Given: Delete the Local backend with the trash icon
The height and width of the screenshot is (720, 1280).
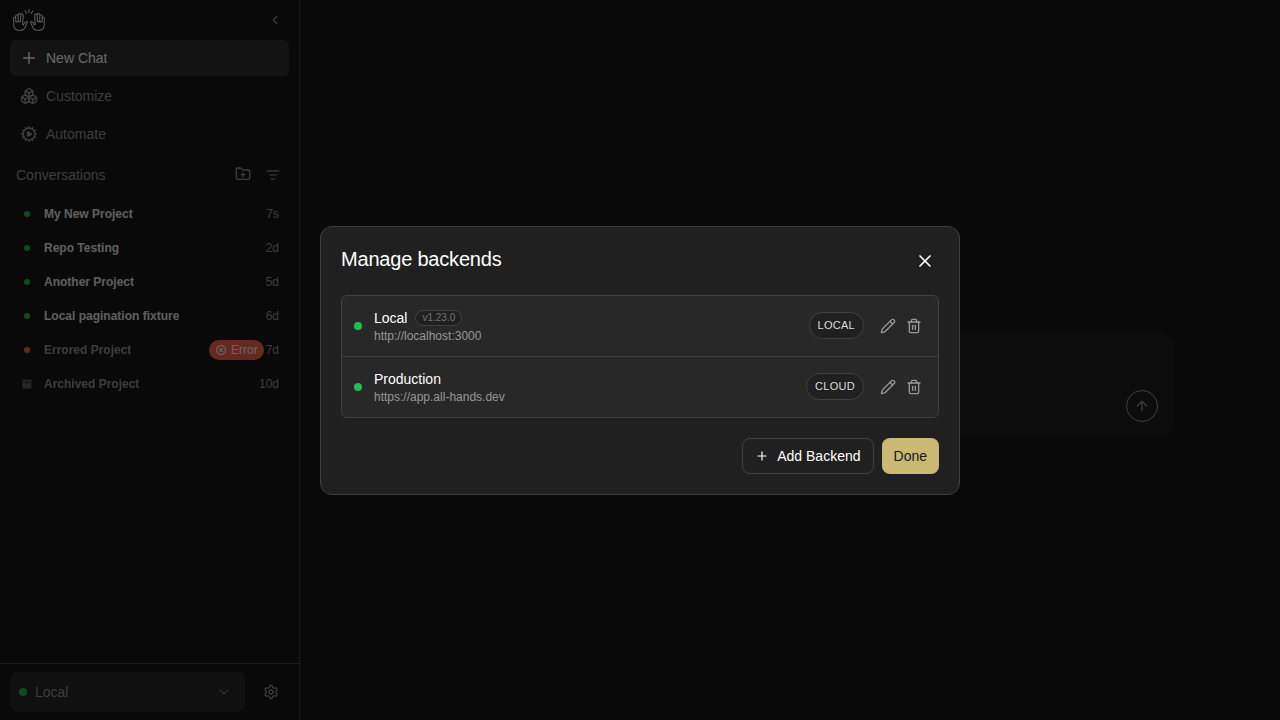Looking at the screenshot, I should click(914, 326).
